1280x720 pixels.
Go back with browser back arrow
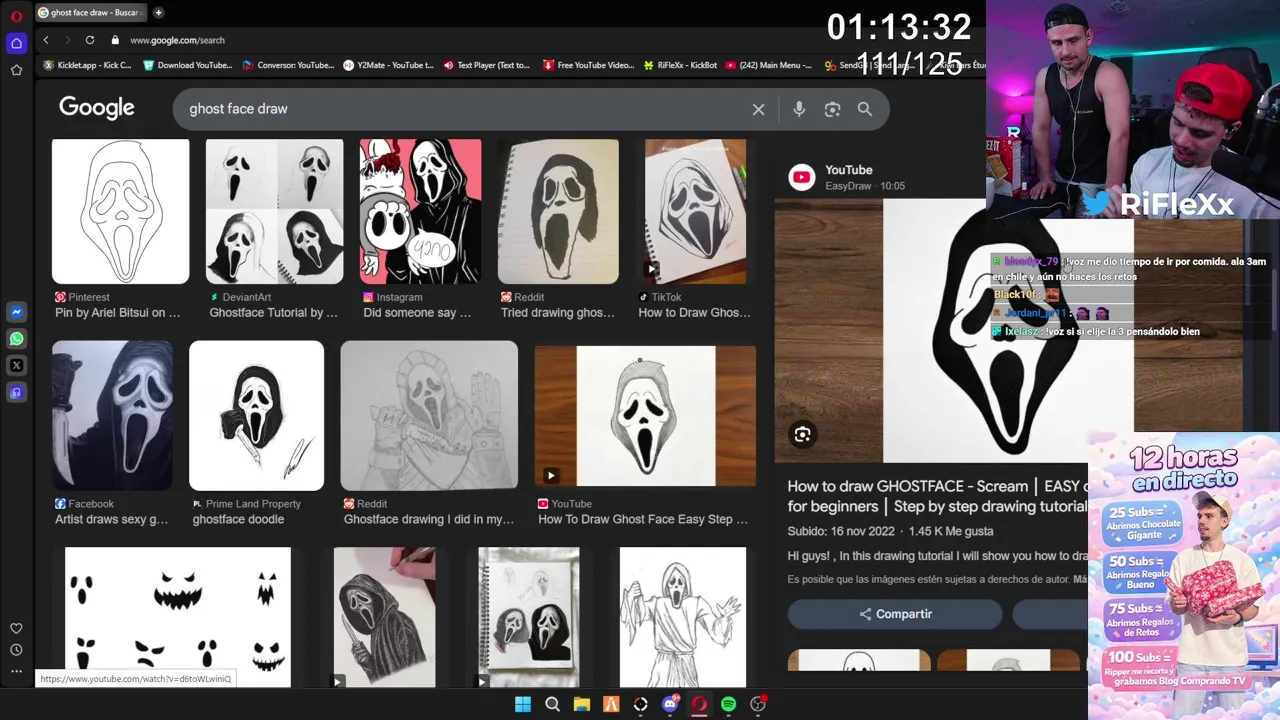46,40
